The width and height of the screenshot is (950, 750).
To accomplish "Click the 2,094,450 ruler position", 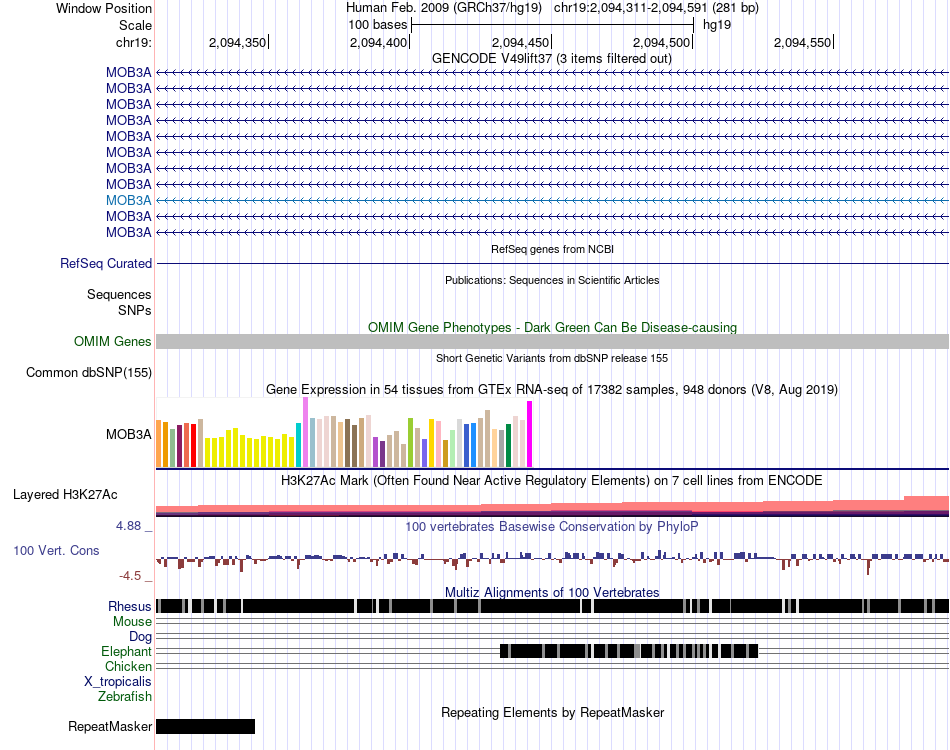I will coord(520,42).
